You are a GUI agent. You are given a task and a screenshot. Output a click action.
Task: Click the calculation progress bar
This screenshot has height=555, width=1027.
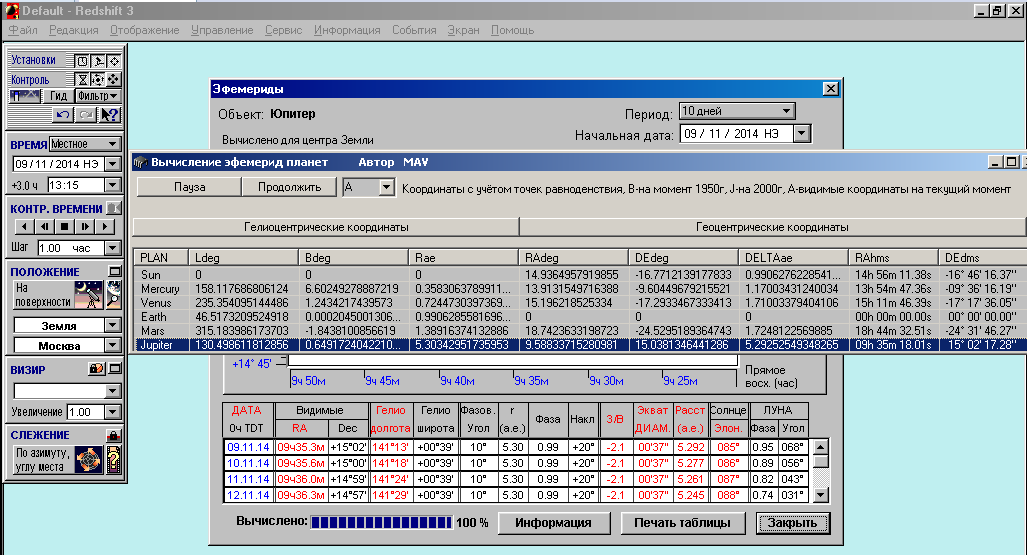tap(380, 522)
